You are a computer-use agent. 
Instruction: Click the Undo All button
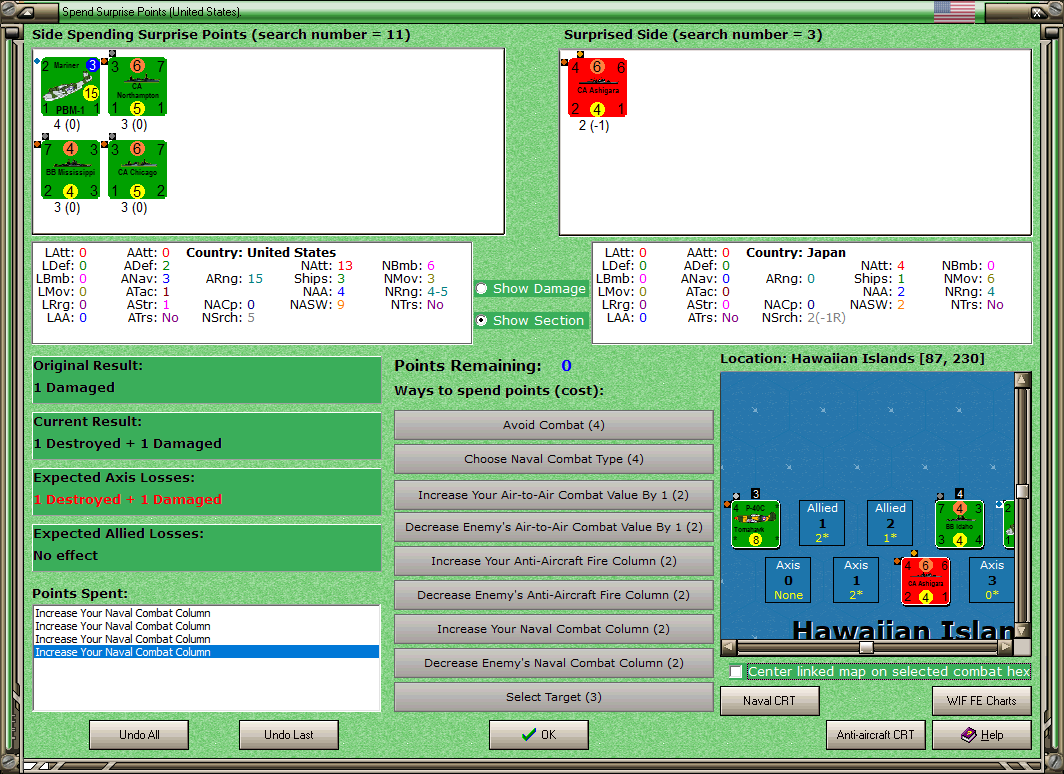pos(139,735)
